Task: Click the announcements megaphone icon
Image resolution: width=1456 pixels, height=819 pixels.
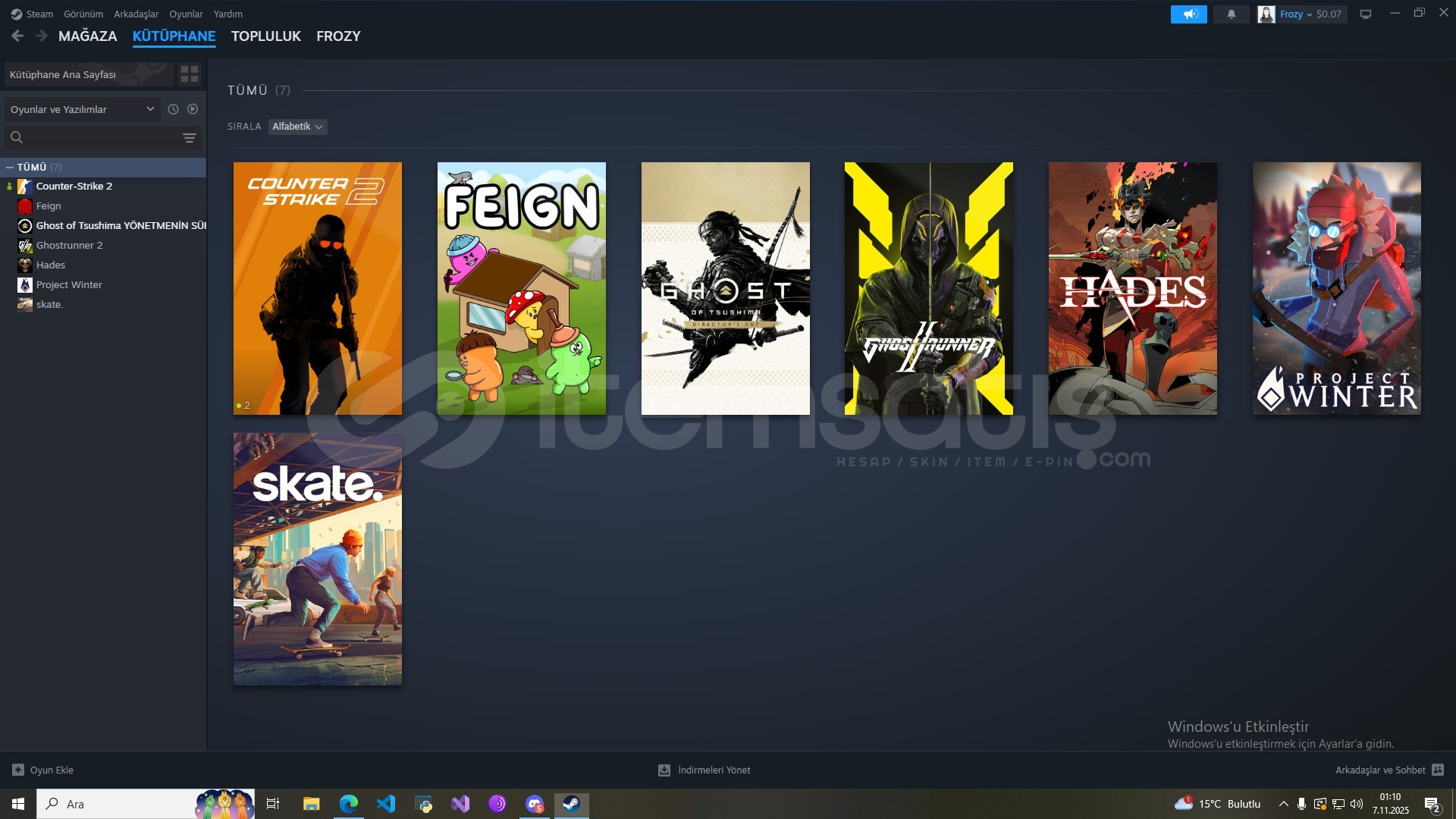Action: tap(1188, 14)
